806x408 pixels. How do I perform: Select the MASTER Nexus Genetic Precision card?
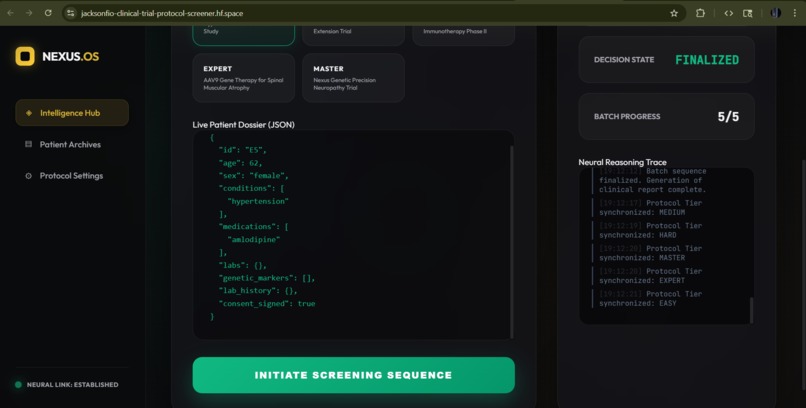353,78
